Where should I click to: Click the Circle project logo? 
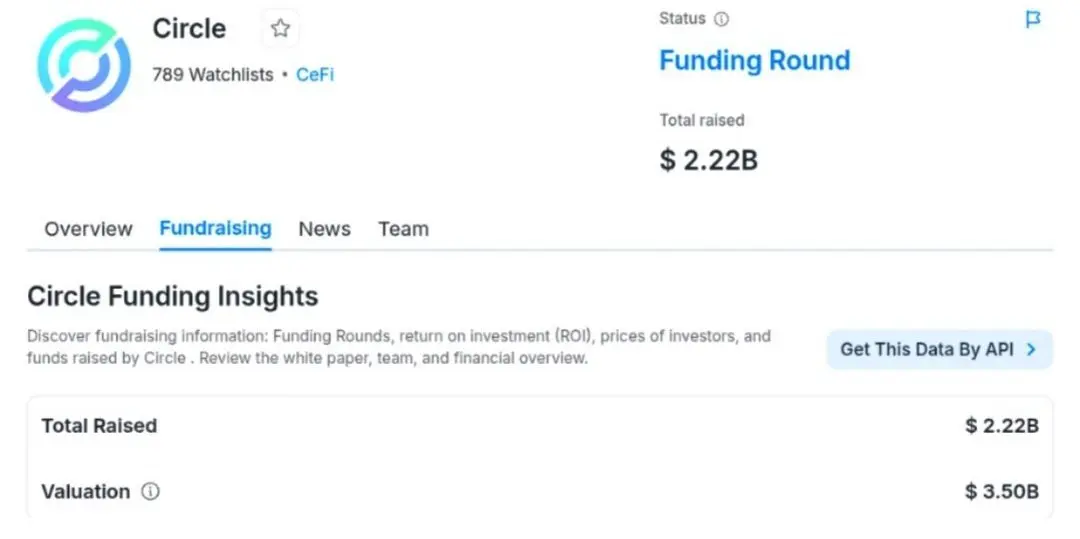[84, 63]
